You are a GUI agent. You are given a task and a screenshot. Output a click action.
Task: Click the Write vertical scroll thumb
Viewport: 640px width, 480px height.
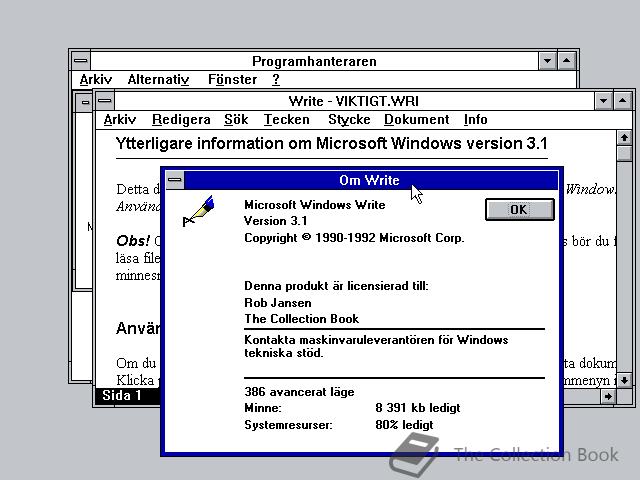[624, 154]
